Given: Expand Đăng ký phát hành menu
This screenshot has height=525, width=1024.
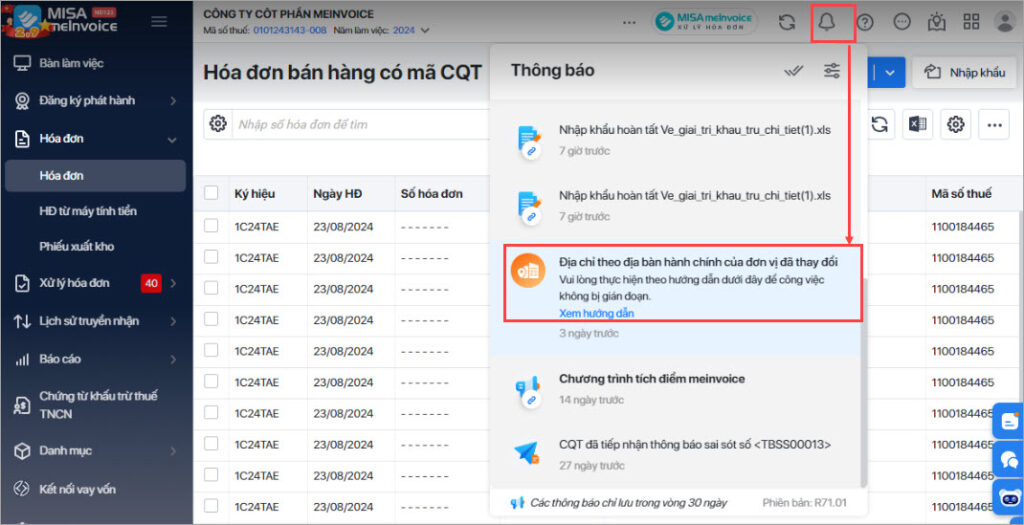Looking at the screenshot, I should (95, 101).
